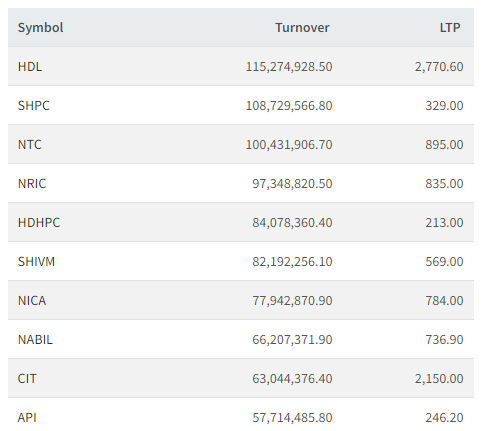Select the SHIVM symbol
483x431 pixels.
point(36,262)
